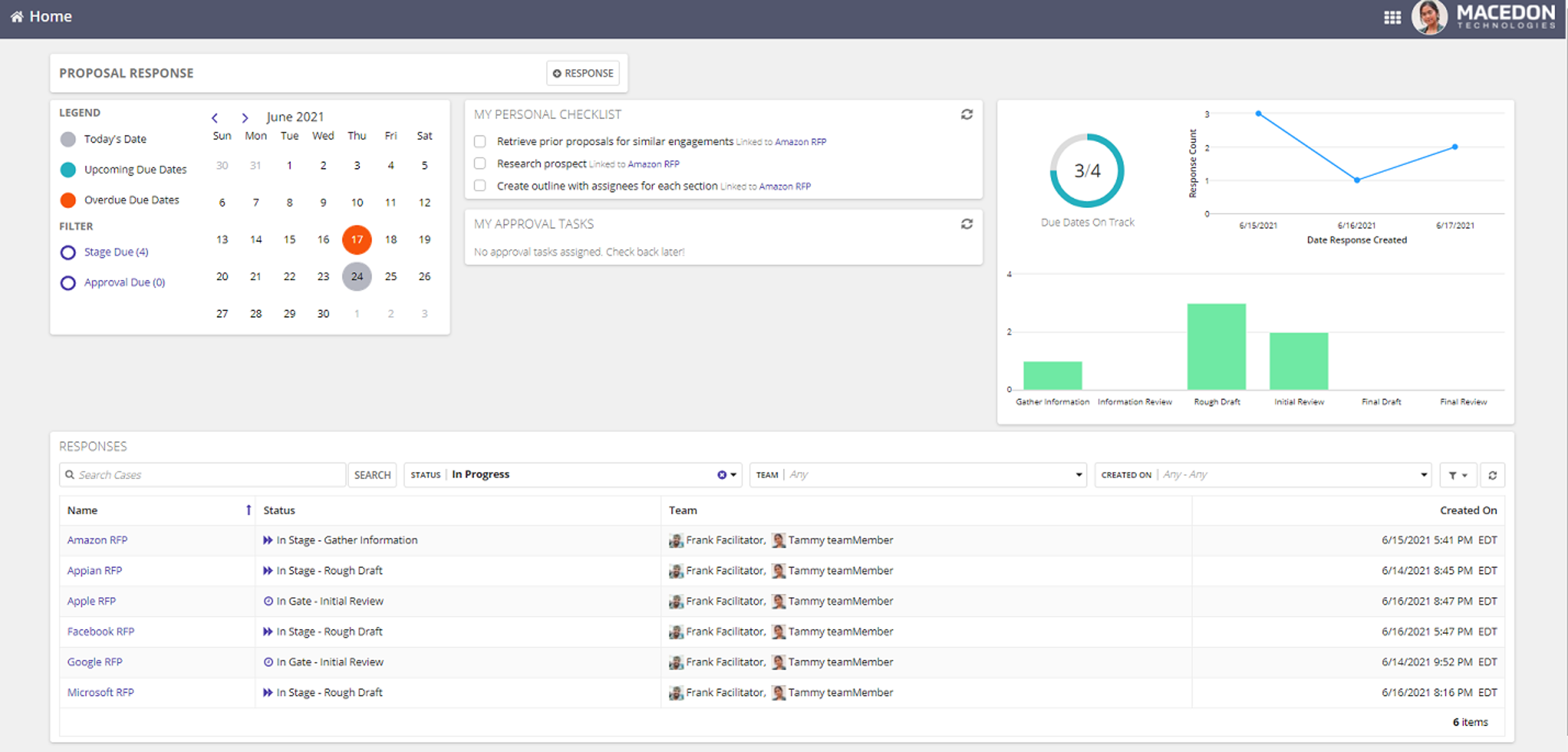Open the Google RFP response
This screenshot has width=1568, height=752.
point(94,662)
